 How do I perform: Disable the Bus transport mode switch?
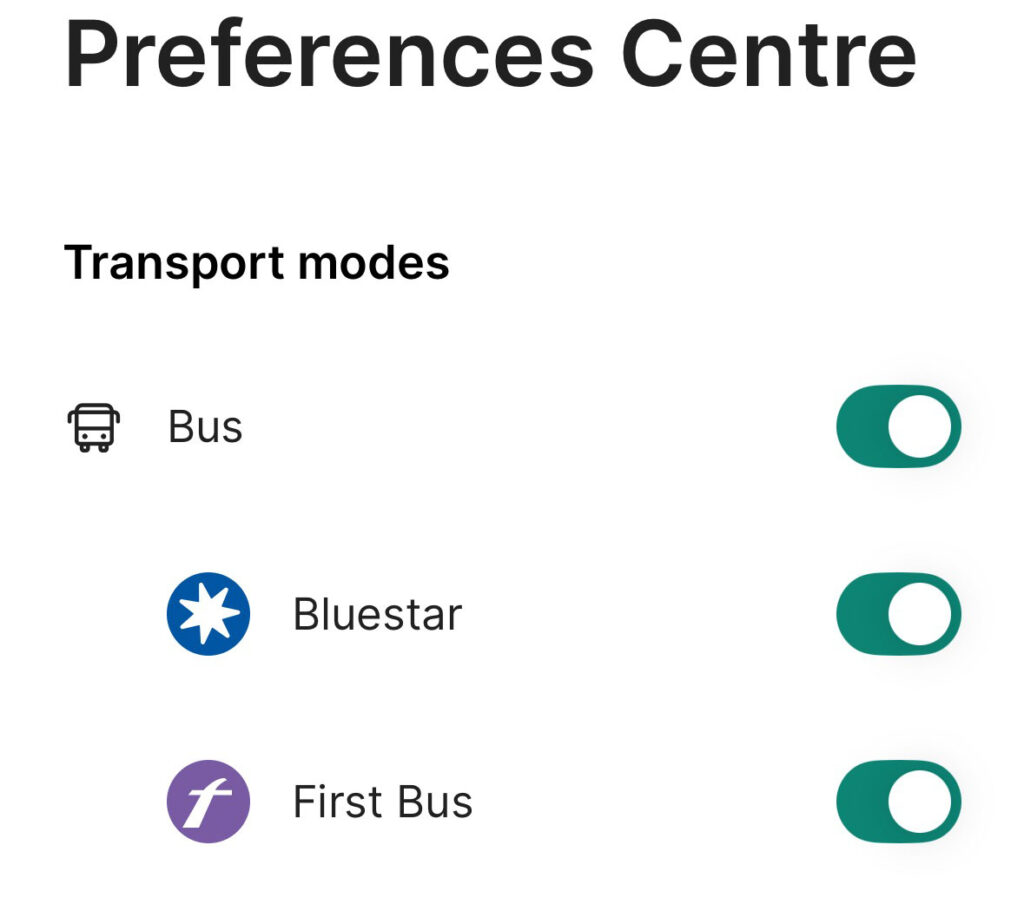[899, 426]
